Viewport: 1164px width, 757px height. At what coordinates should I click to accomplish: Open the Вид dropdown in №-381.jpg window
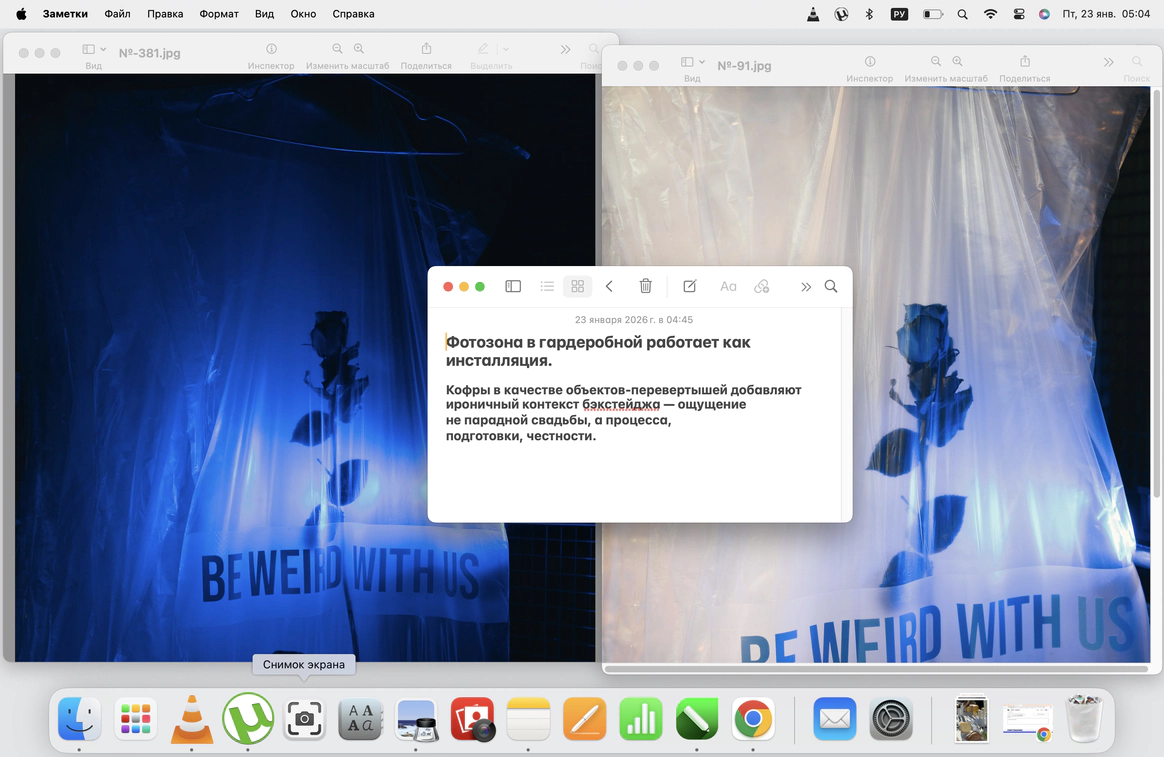(94, 49)
